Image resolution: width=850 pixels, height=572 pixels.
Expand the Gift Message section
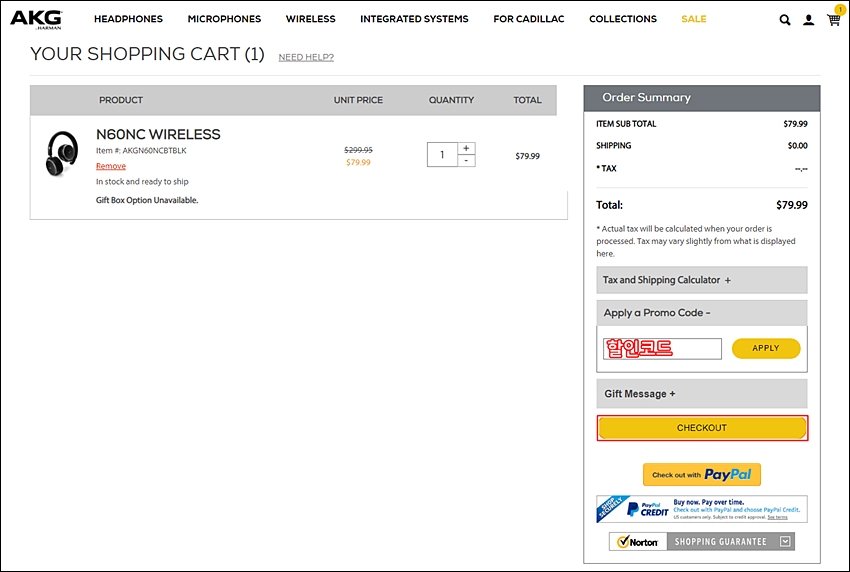701,394
